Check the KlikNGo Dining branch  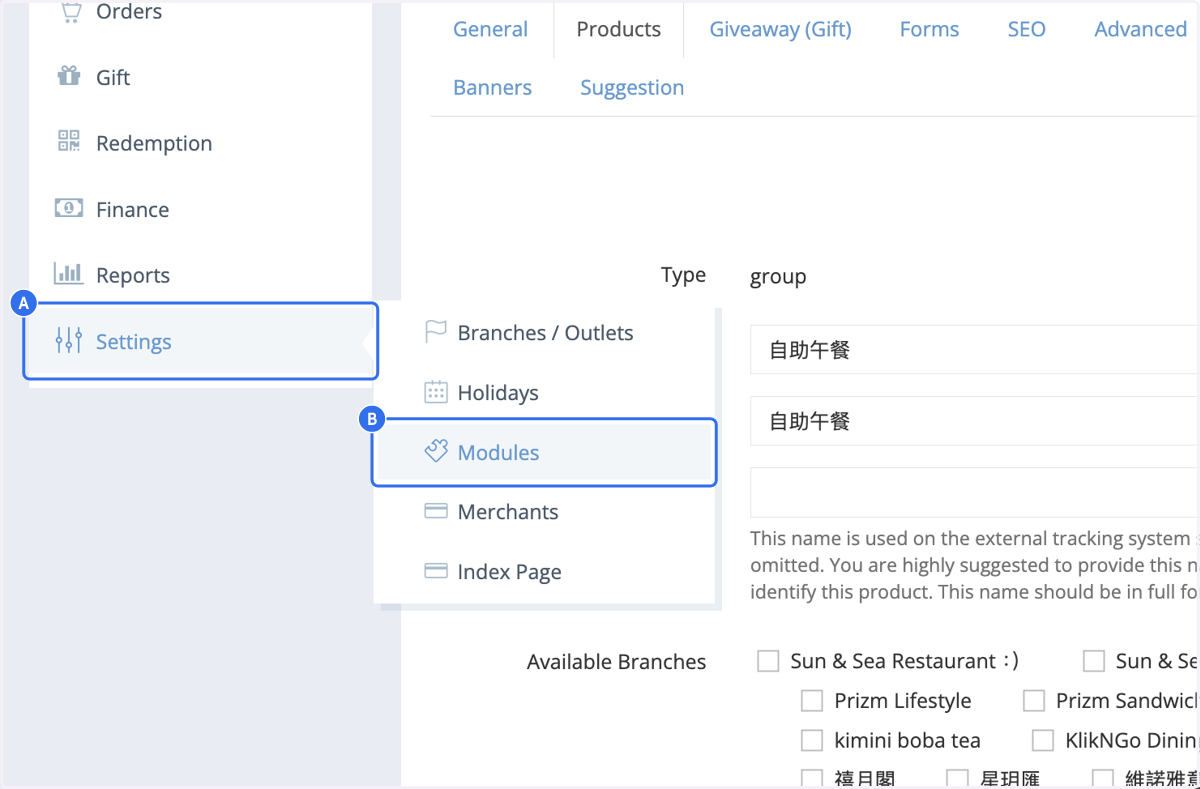click(x=1043, y=741)
